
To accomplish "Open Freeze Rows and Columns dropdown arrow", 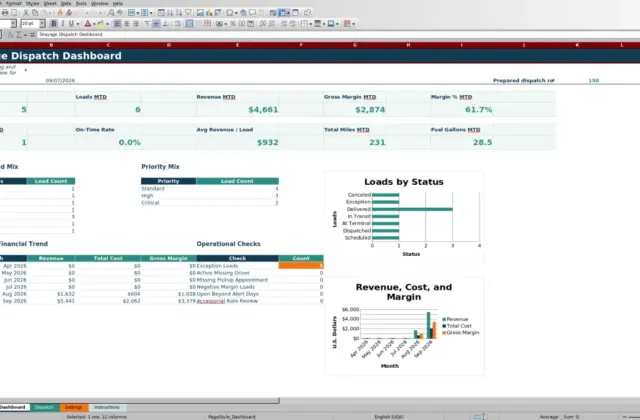I will (289, 13).
